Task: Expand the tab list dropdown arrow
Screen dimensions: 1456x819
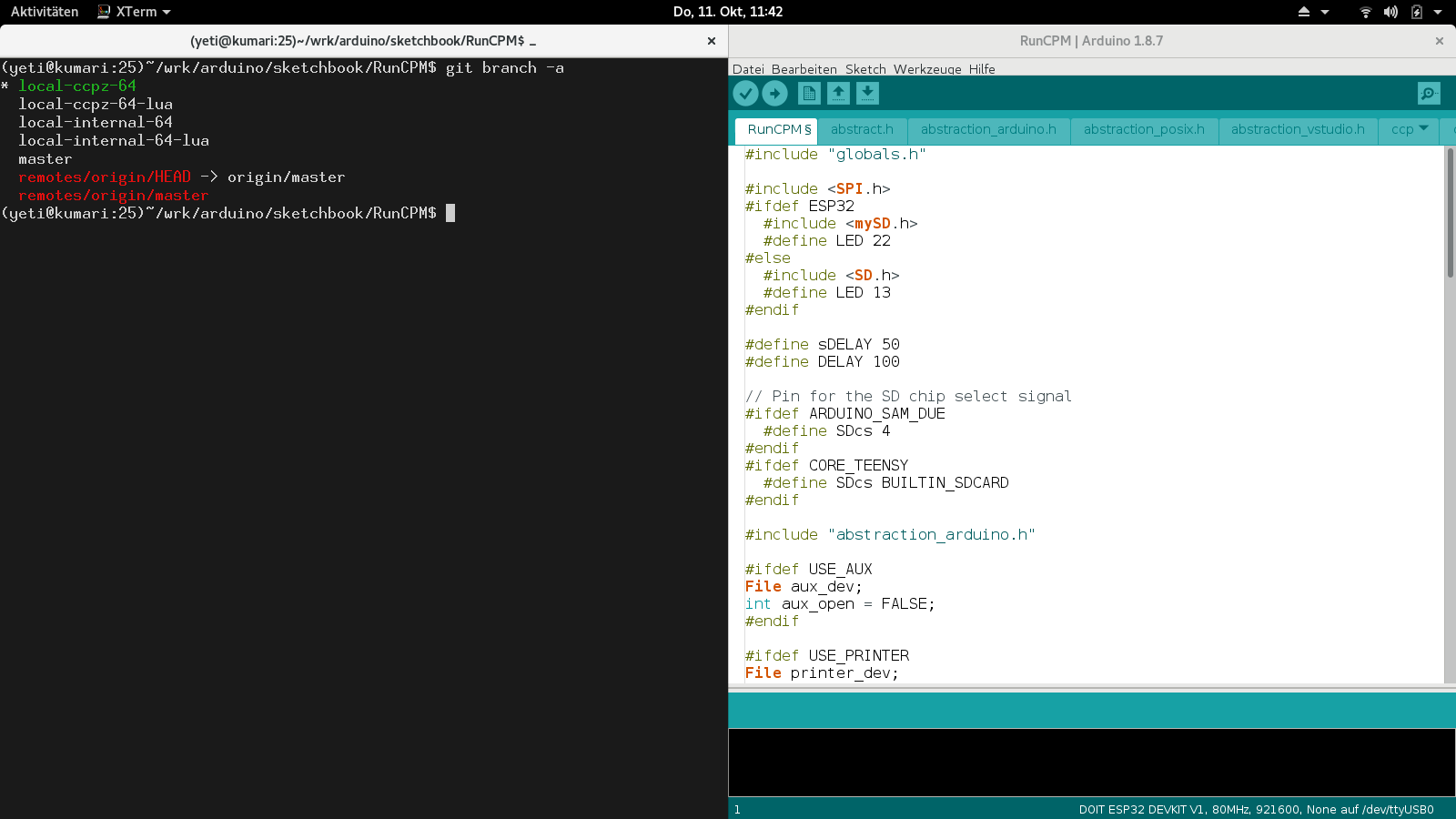Action: pyautogui.click(x=1423, y=128)
